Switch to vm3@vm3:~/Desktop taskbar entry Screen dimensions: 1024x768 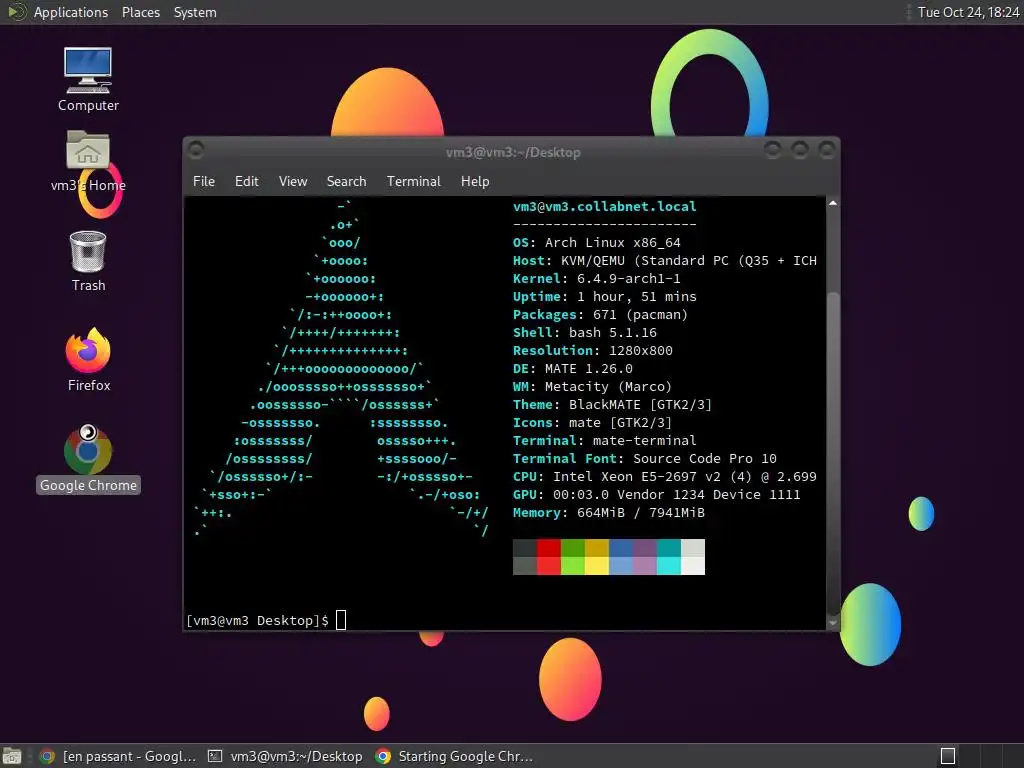click(285, 756)
